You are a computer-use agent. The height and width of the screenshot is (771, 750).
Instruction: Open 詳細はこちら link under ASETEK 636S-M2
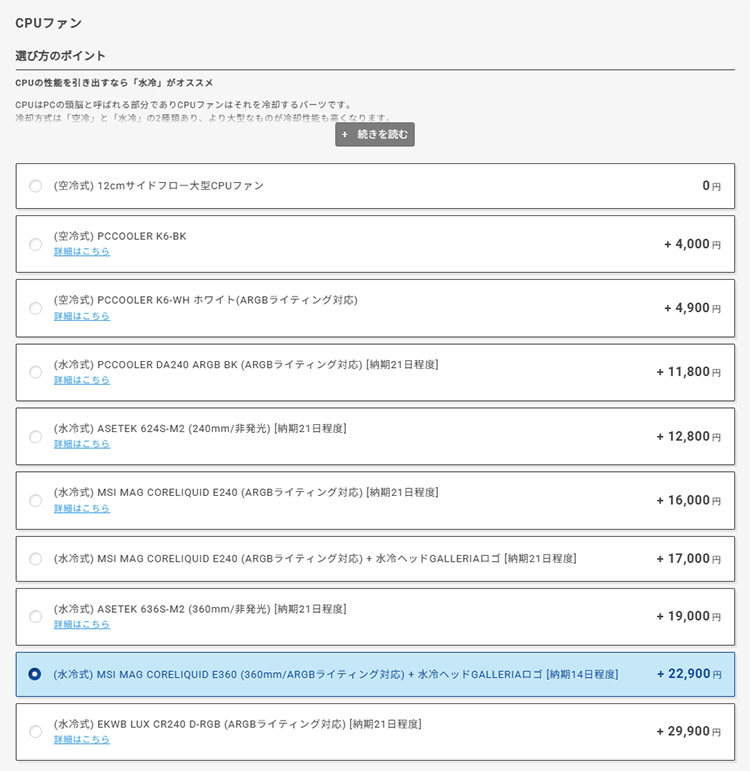pos(82,624)
